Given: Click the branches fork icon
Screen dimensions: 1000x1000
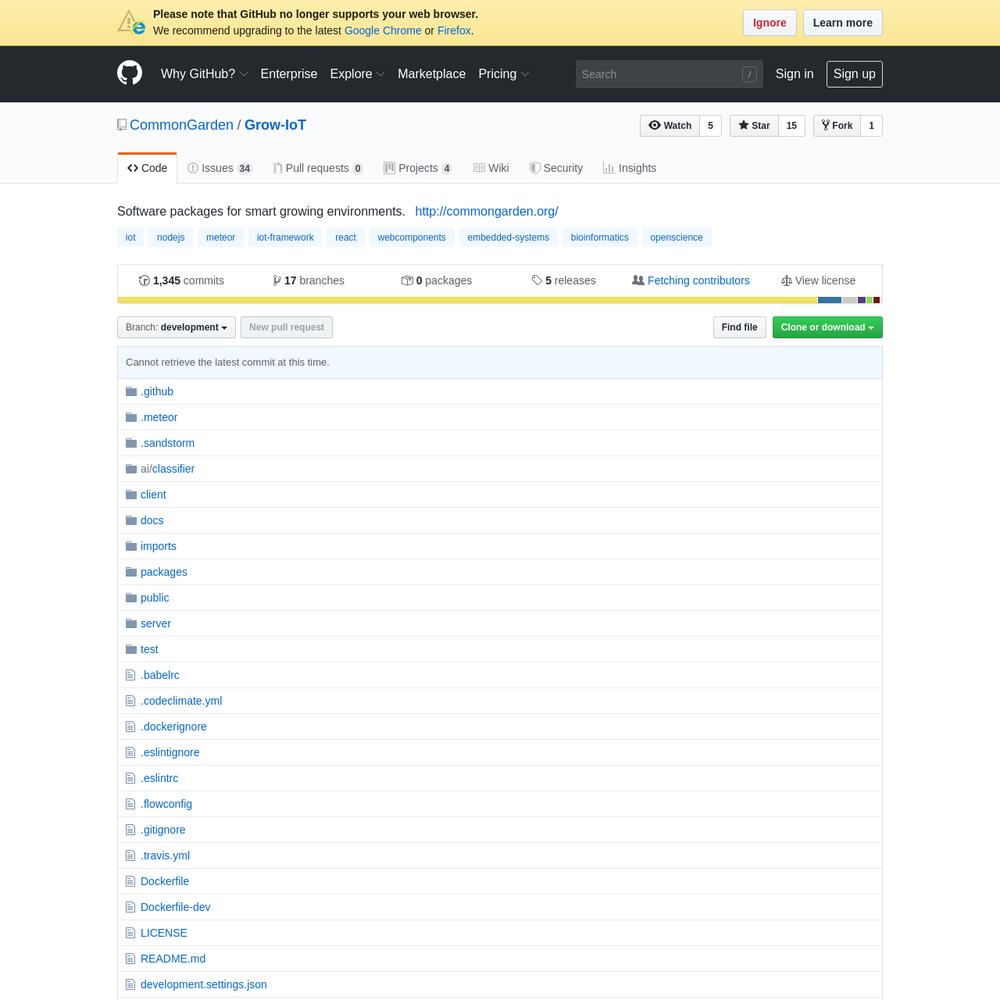Looking at the screenshot, I should (x=277, y=281).
